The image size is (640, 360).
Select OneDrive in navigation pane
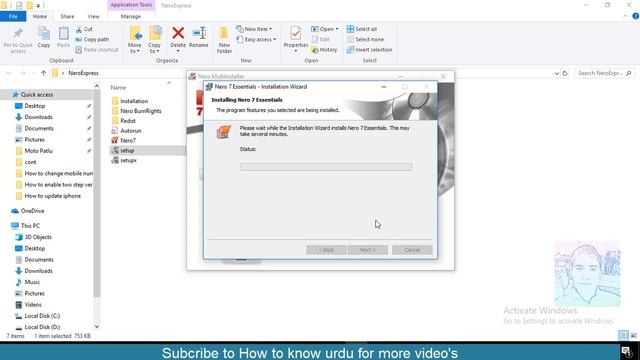[x=28, y=211]
